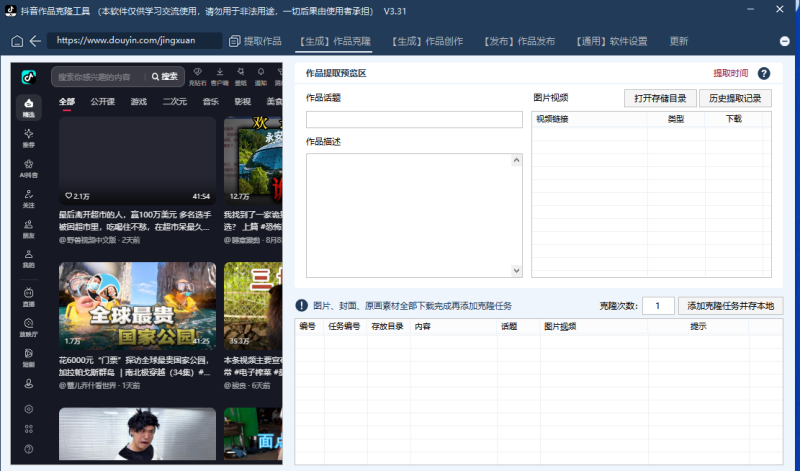Click the 历史提取记录 button

(x=735, y=98)
